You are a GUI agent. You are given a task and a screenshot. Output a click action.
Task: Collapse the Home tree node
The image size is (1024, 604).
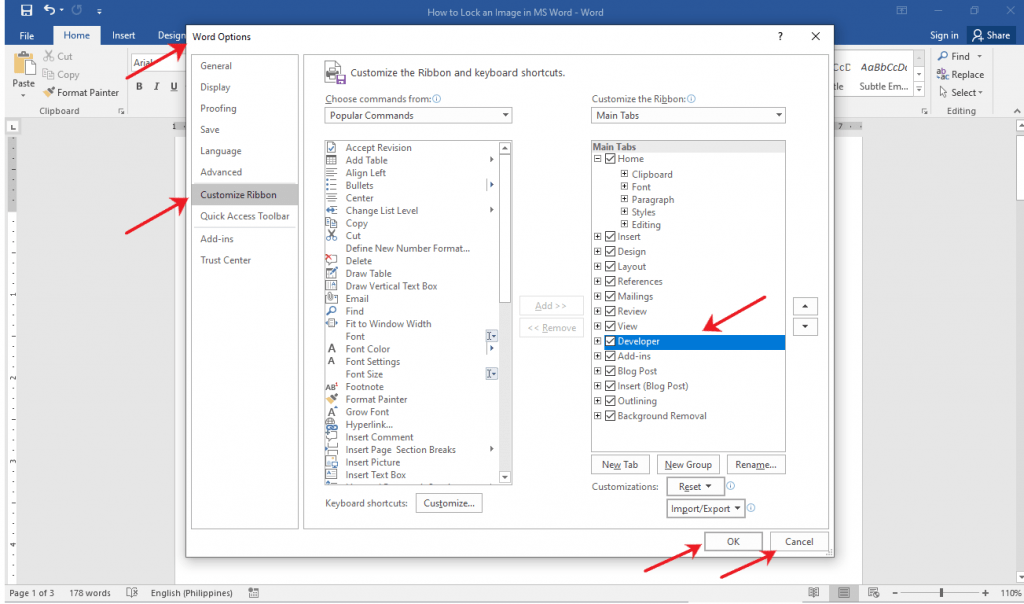[598, 159]
